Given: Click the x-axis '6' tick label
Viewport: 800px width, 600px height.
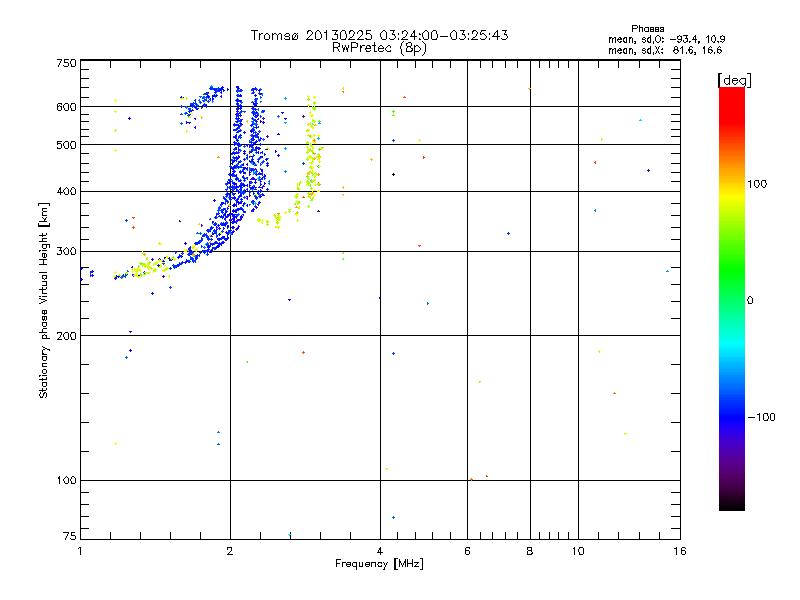Looking at the screenshot, I should [x=467, y=551].
